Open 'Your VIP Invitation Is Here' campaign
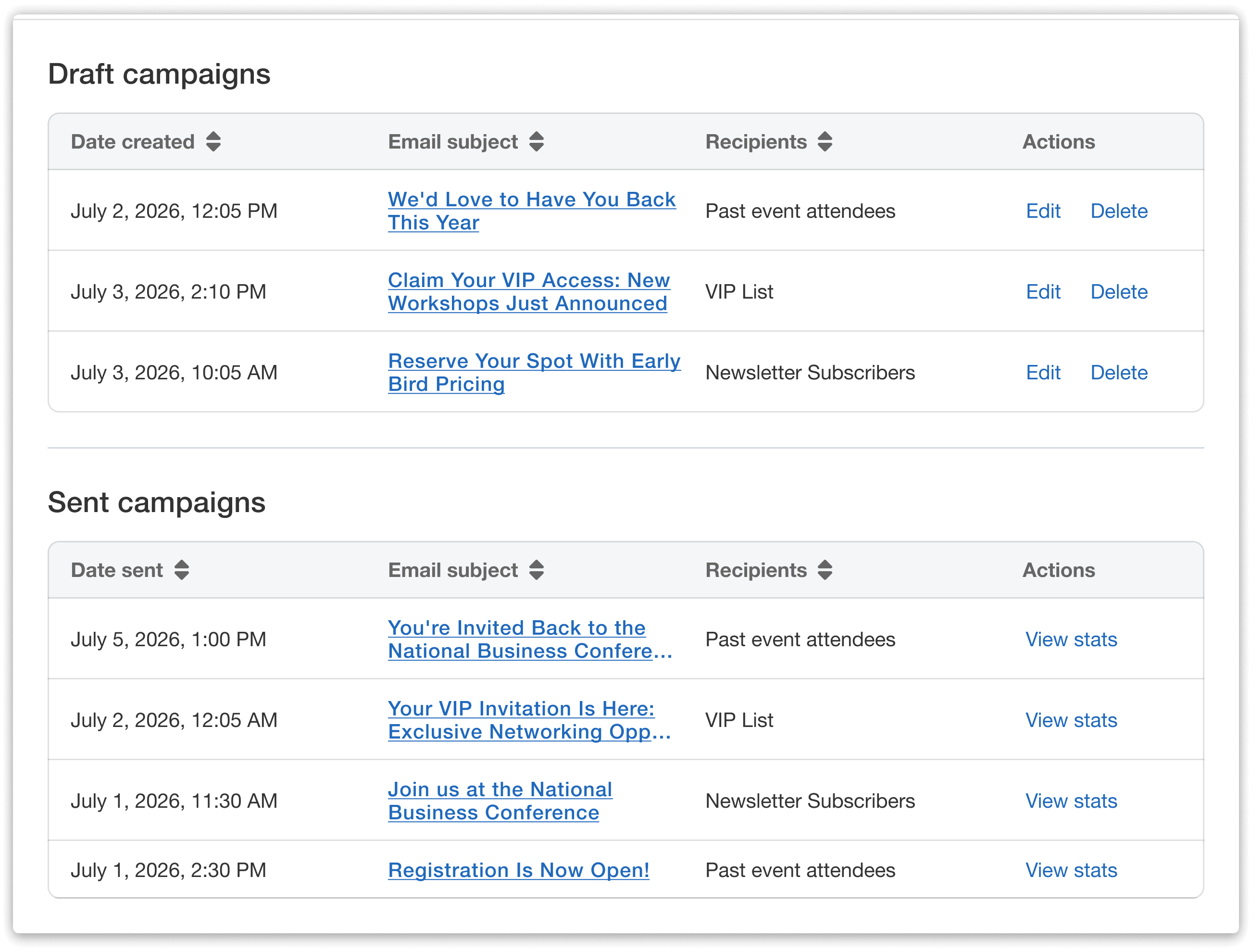The height and width of the screenshot is (952, 1252). click(x=530, y=720)
